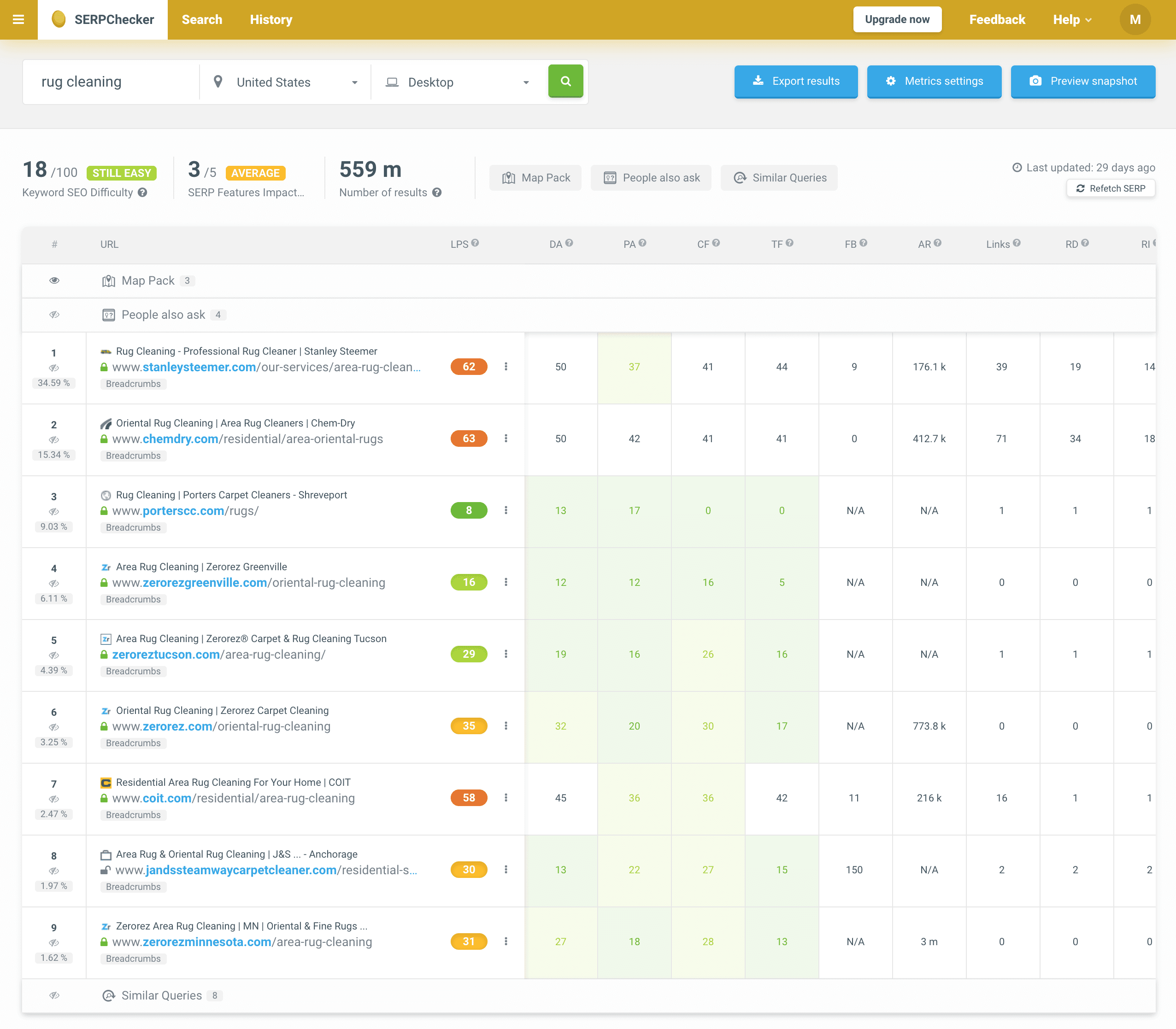Click help icon next to Keyword SEO Difficulty
The width and height of the screenshot is (1176, 1029).
[142, 193]
